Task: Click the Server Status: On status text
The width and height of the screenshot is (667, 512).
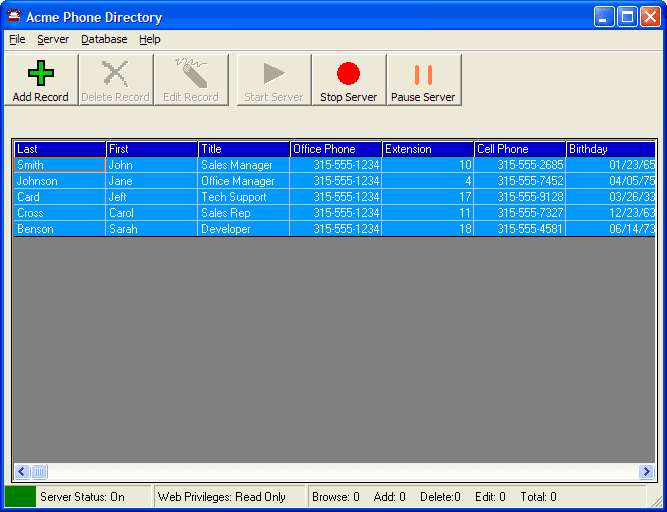Action: 82,497
